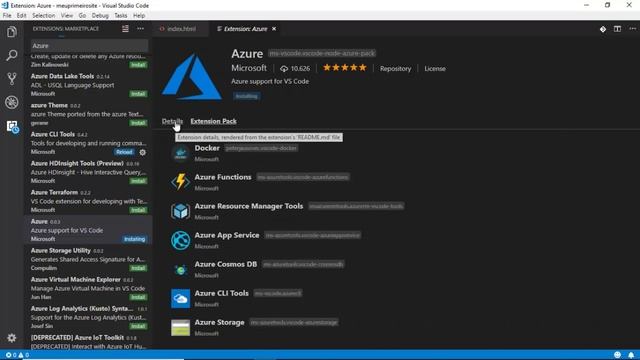The height and width of the screenshot is (360, 640).
Task: Click the Azure App Service globe icon
Action: click(x=180, y=240)
